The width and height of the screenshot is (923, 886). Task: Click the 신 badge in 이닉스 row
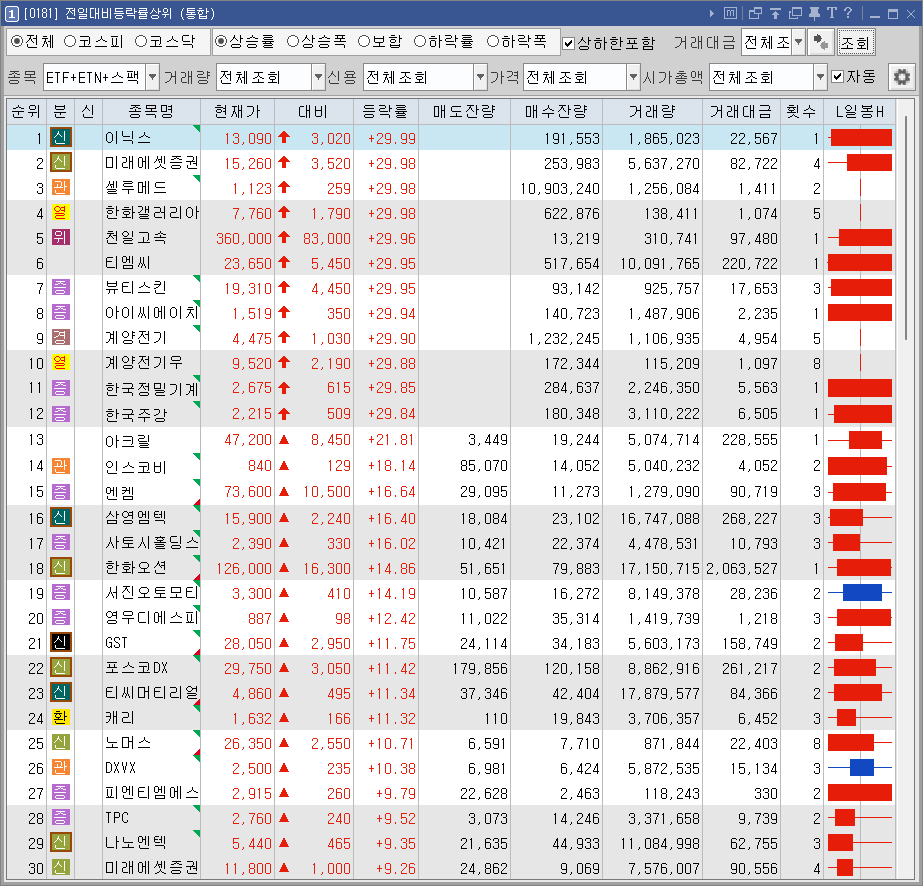click(60, 138)
